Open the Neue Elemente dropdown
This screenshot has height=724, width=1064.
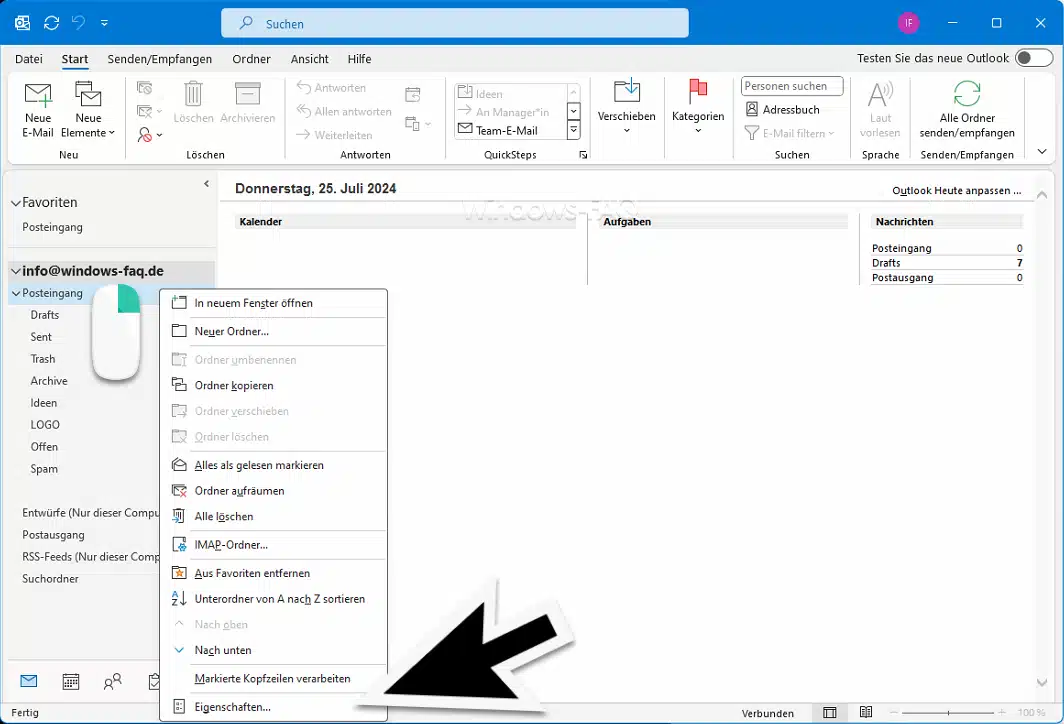point(88,110)
